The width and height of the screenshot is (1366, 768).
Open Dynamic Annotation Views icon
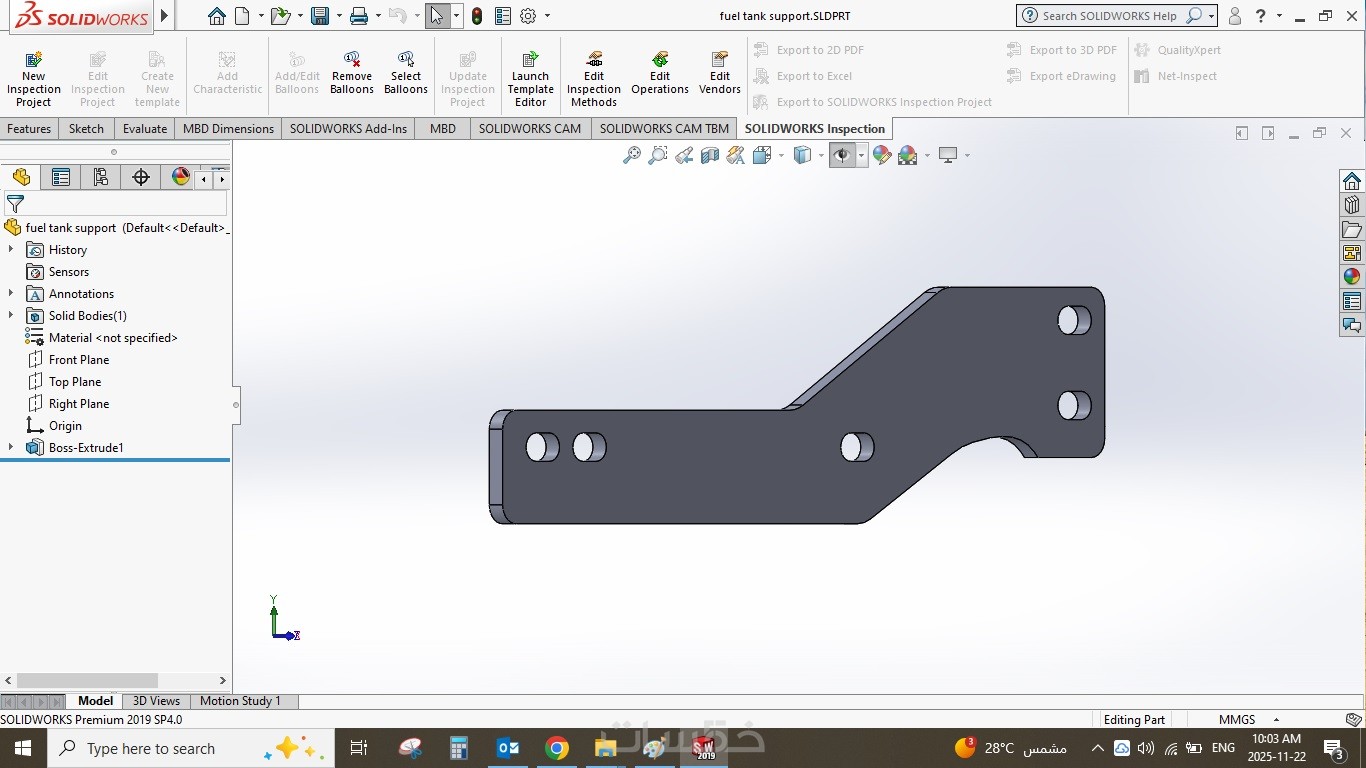pos(736,155)
